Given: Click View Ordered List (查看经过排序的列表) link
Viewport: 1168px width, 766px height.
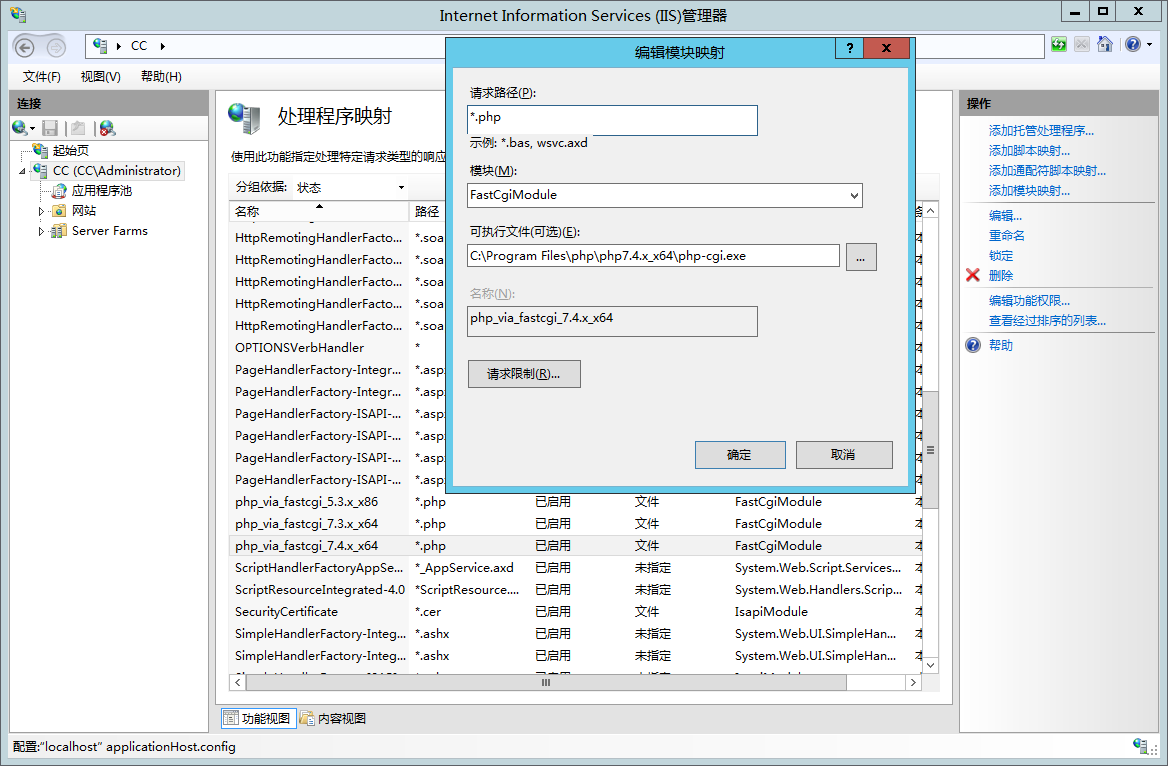Looking at the screenshot, I should 1047,321.
